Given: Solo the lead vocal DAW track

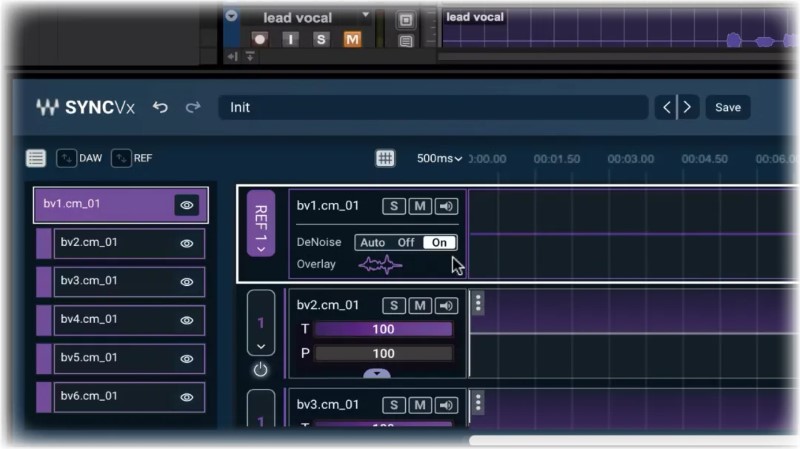Looking at the screenshot, I should click(321, 39).
